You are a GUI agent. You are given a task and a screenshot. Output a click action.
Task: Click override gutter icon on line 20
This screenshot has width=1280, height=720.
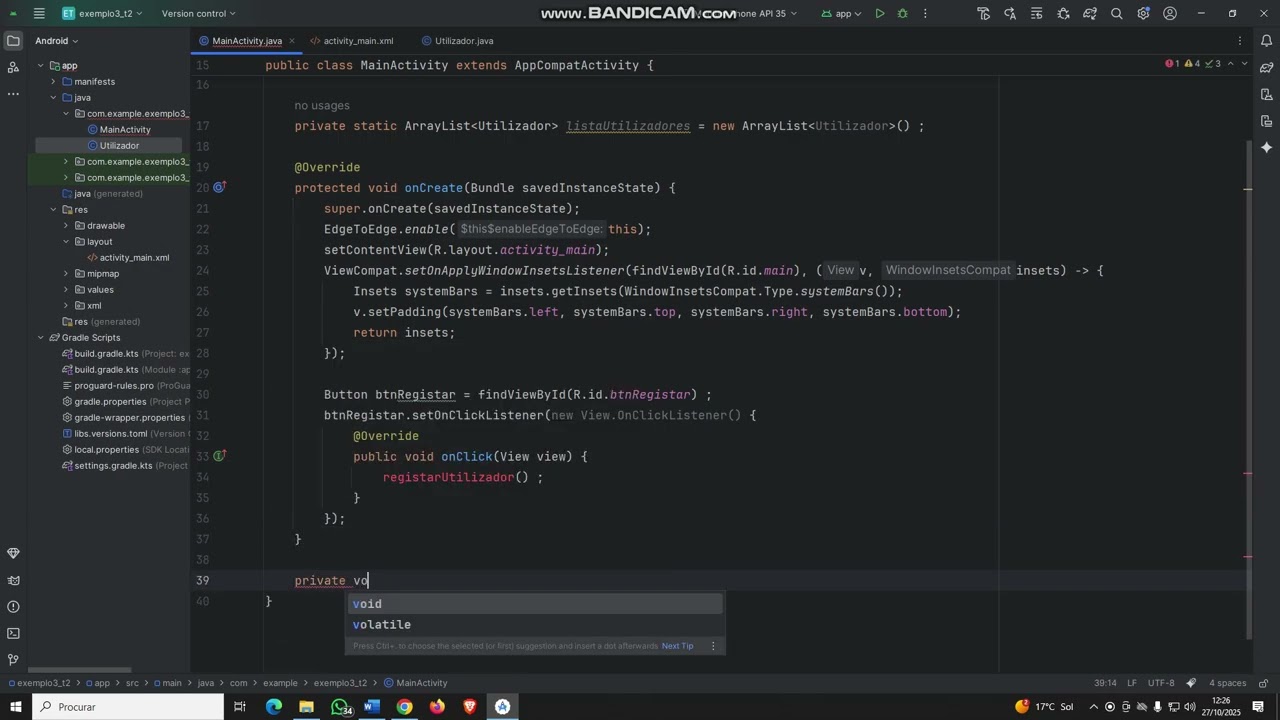(x=220, y=187)
